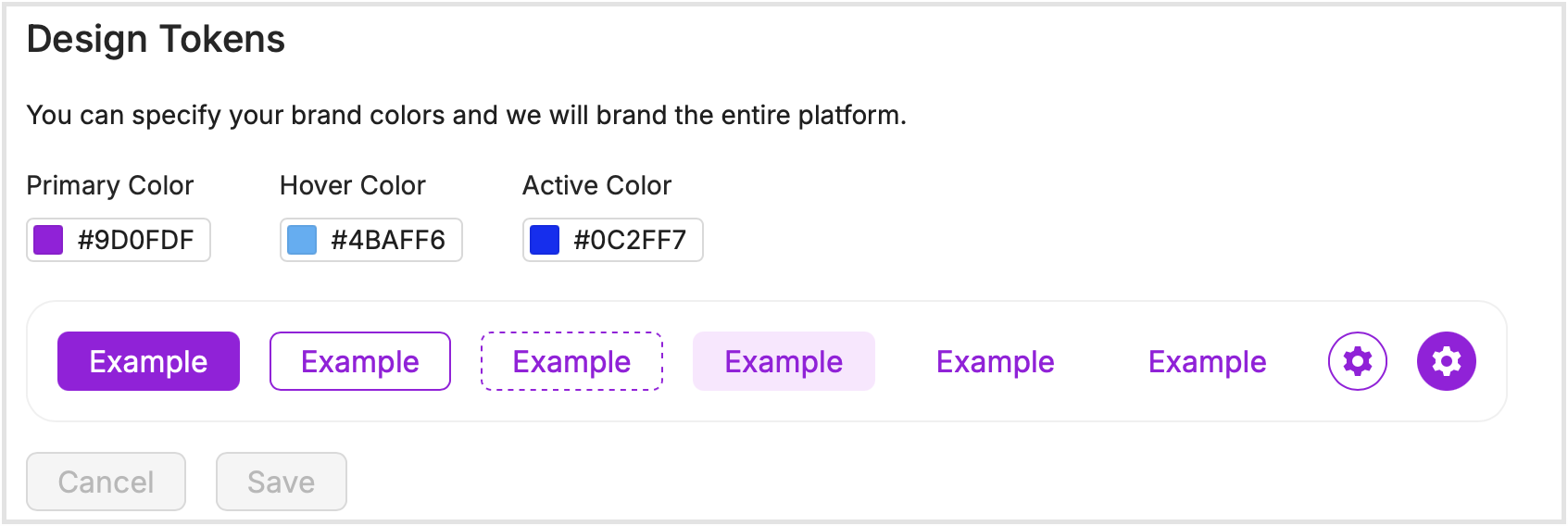Click the fifth Example text-only button
Screen dimensions: 1568x526
pyautogui.click(x=995, y=361)
